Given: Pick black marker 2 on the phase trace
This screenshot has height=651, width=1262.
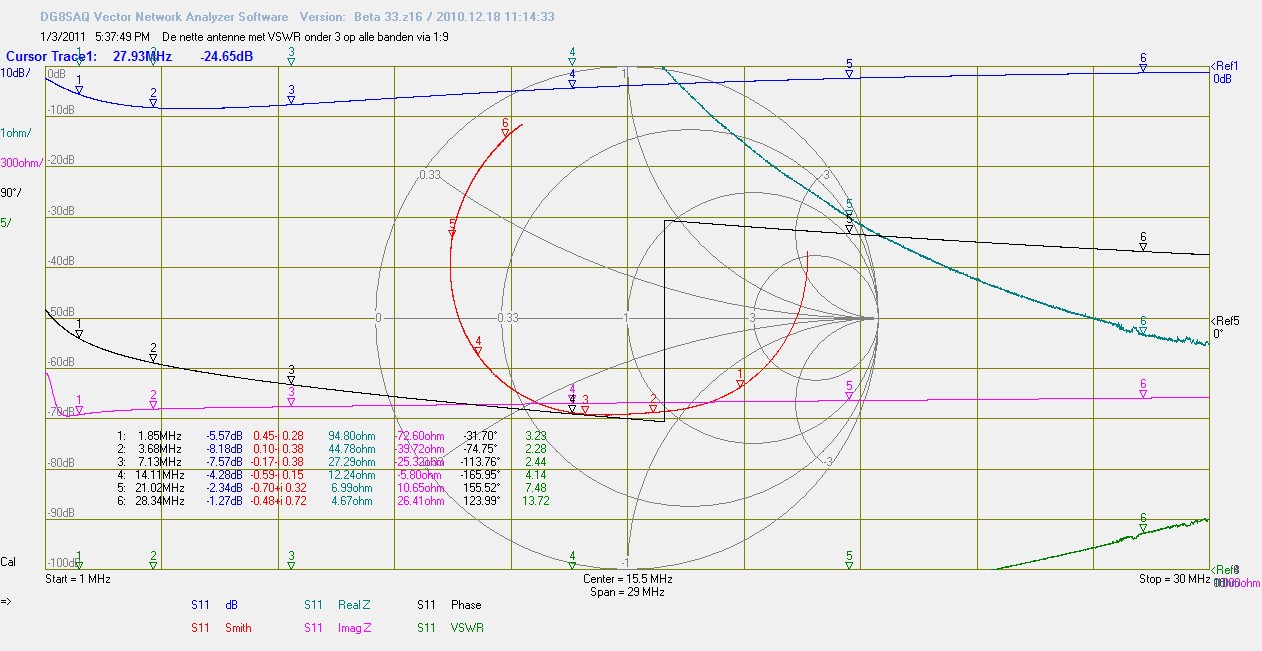Looking at the screenshot, I should click(153, 353).
